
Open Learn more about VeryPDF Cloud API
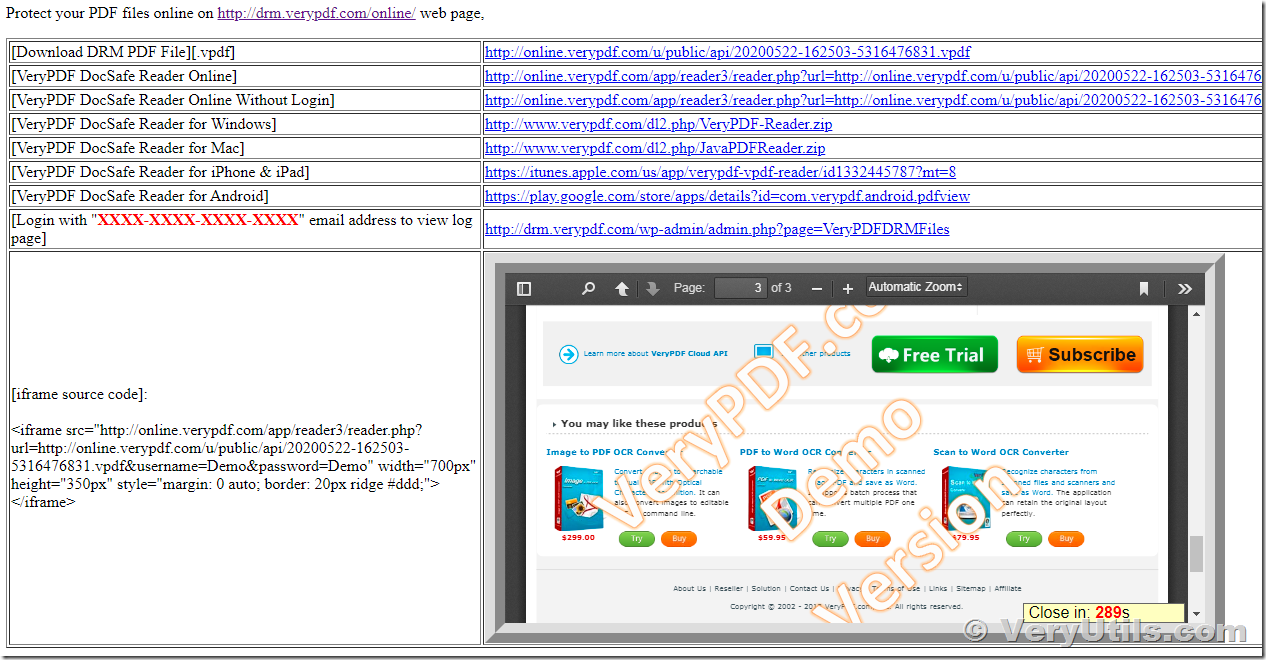click(x=655, y=353)
